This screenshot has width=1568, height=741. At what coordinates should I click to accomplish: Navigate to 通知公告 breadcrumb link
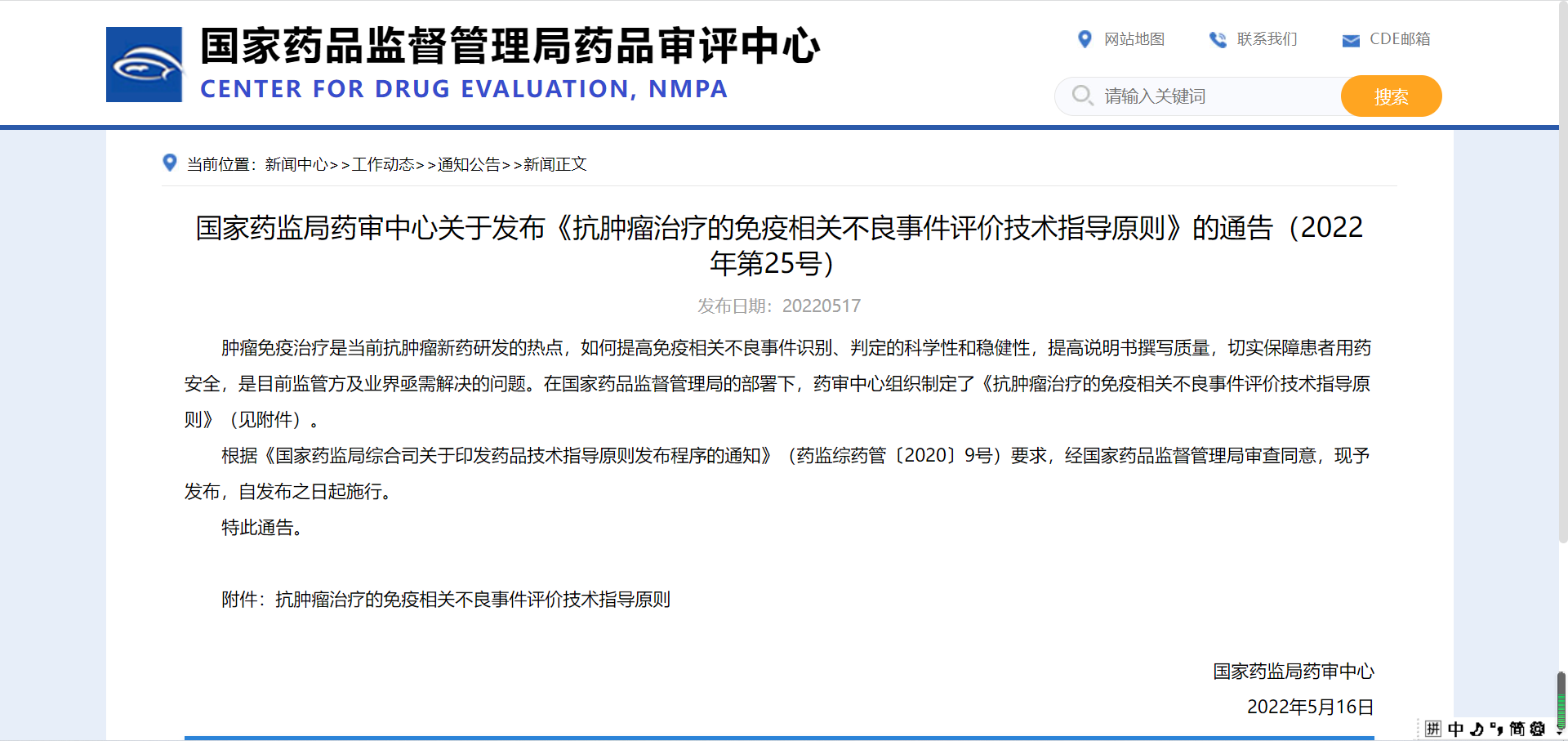coord(469,164)
